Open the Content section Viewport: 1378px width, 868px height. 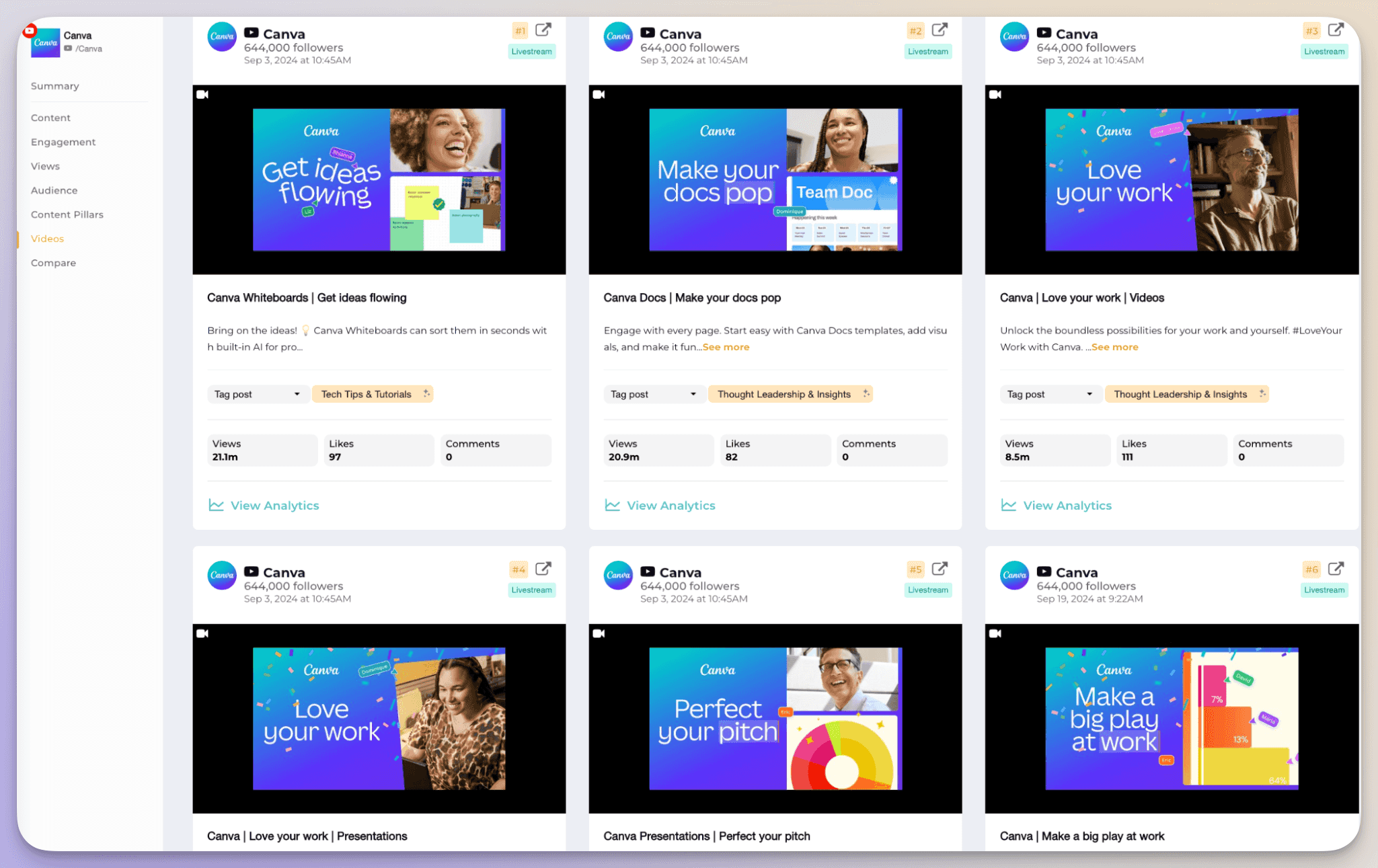[x=50, y=118]
